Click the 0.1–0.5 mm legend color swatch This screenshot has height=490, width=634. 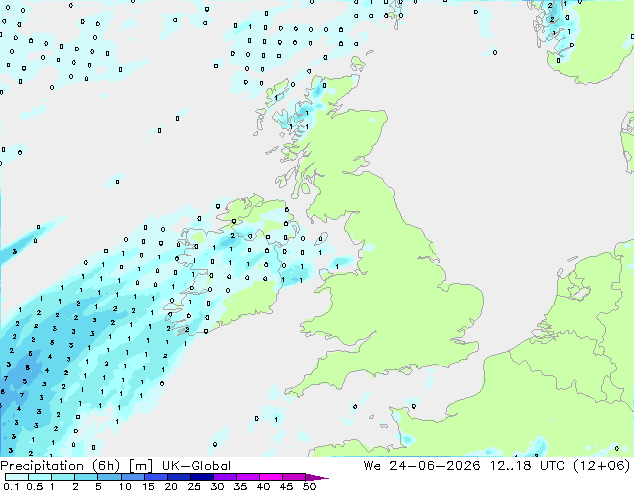[17, 477]
